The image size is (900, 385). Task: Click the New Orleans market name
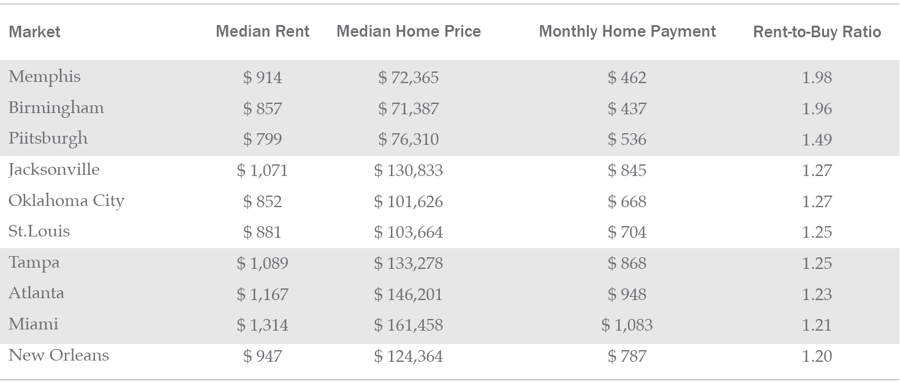[59, 355]
